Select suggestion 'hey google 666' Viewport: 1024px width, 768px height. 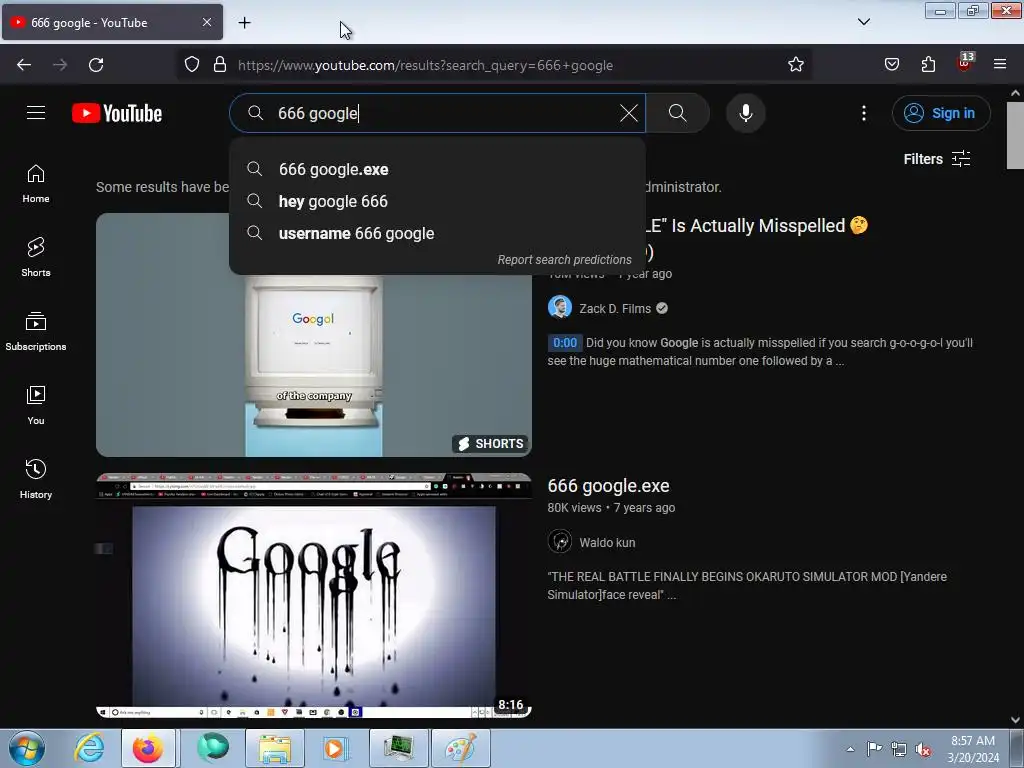[x=437, y=201]
